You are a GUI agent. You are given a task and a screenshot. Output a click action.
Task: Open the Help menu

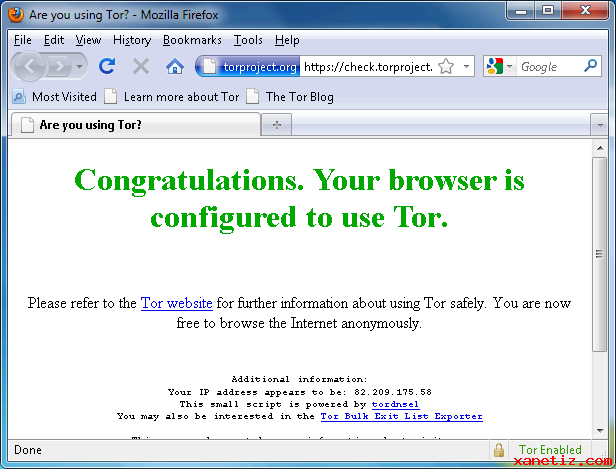[287, 40]
